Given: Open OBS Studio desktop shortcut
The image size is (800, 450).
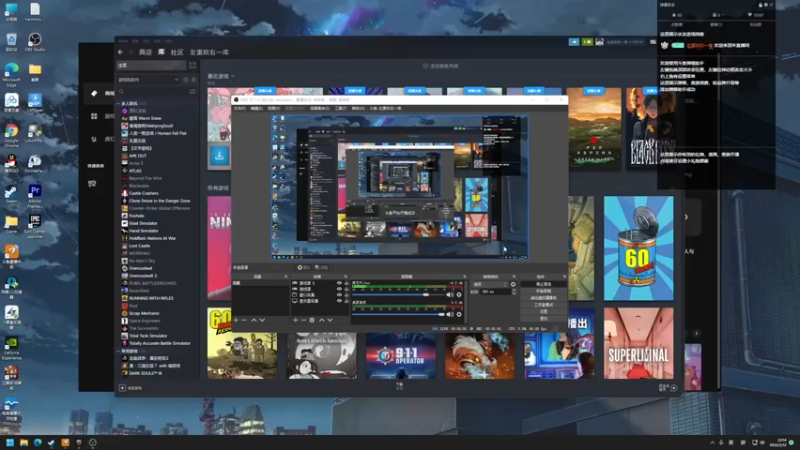Looking at the screenshot, I should click(x=35, y=42).
